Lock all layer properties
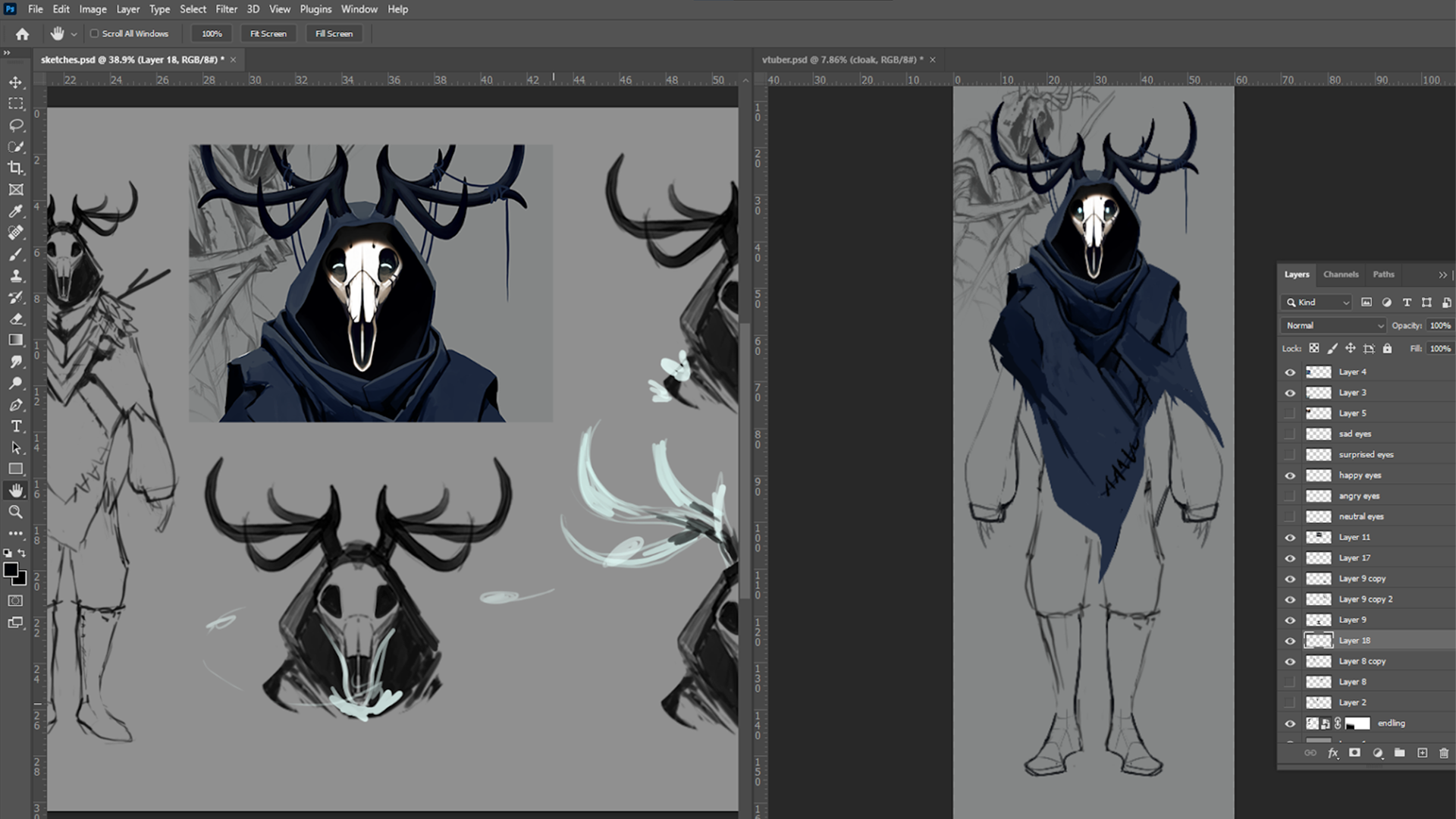 [x=1387, y=348]
